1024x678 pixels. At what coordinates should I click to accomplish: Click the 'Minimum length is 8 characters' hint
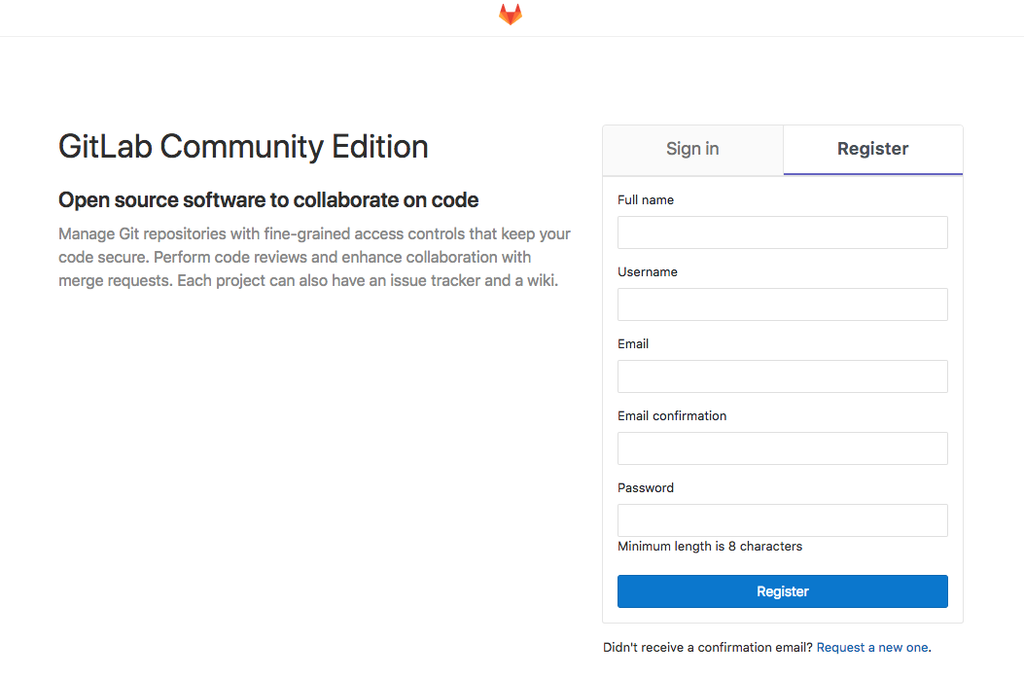coord(710,546)
